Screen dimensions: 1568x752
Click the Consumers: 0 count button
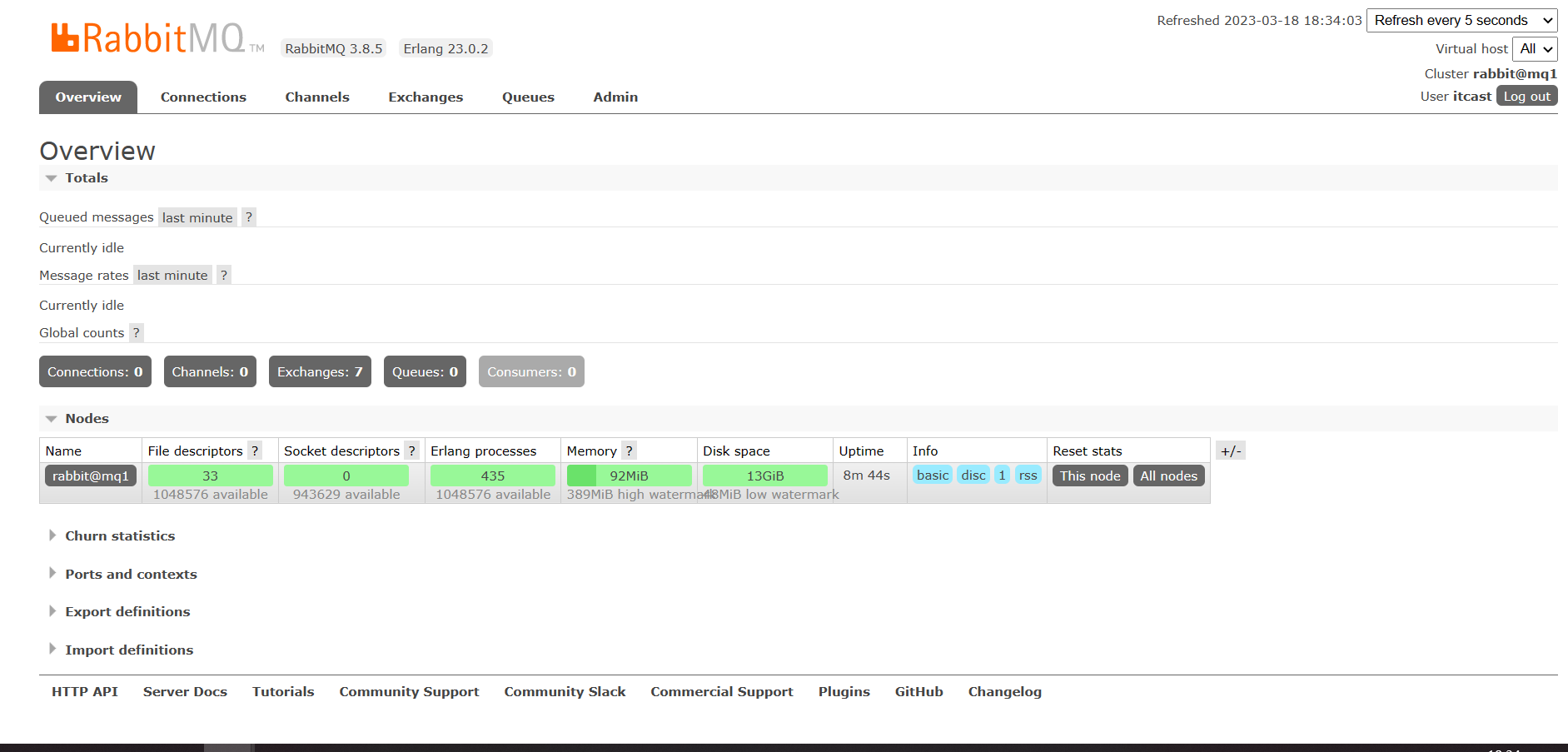(531, 371)
